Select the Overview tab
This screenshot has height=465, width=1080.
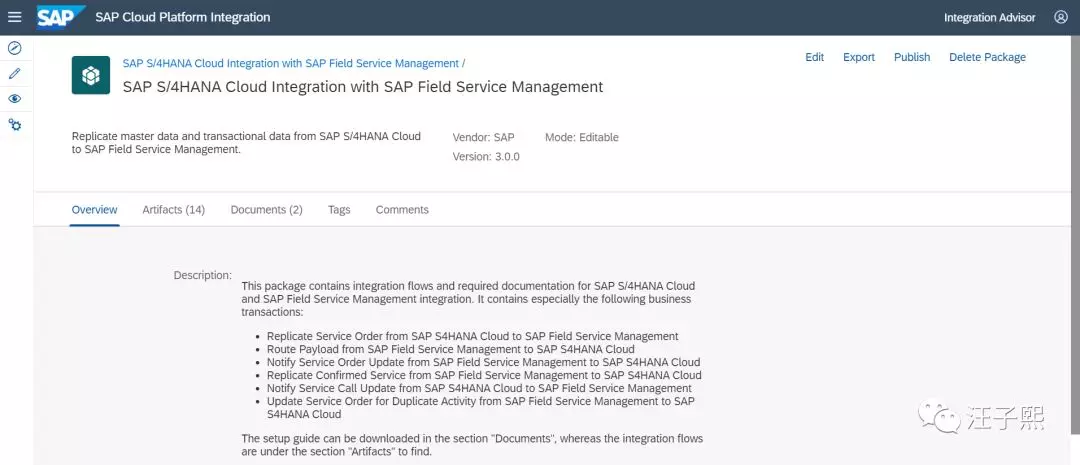94,210
